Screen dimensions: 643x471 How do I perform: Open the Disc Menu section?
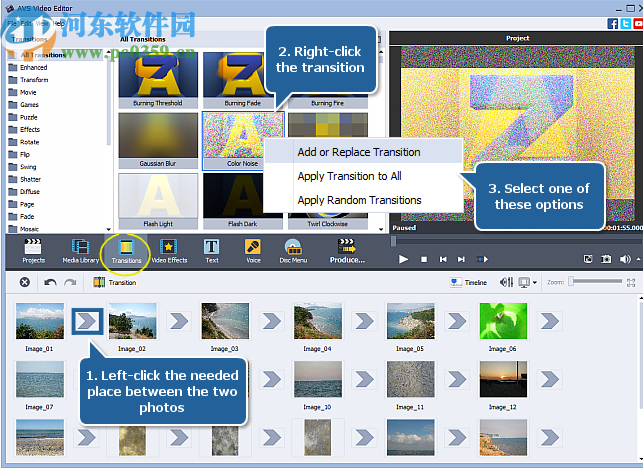pyautogui.click(x=293, y=251)
